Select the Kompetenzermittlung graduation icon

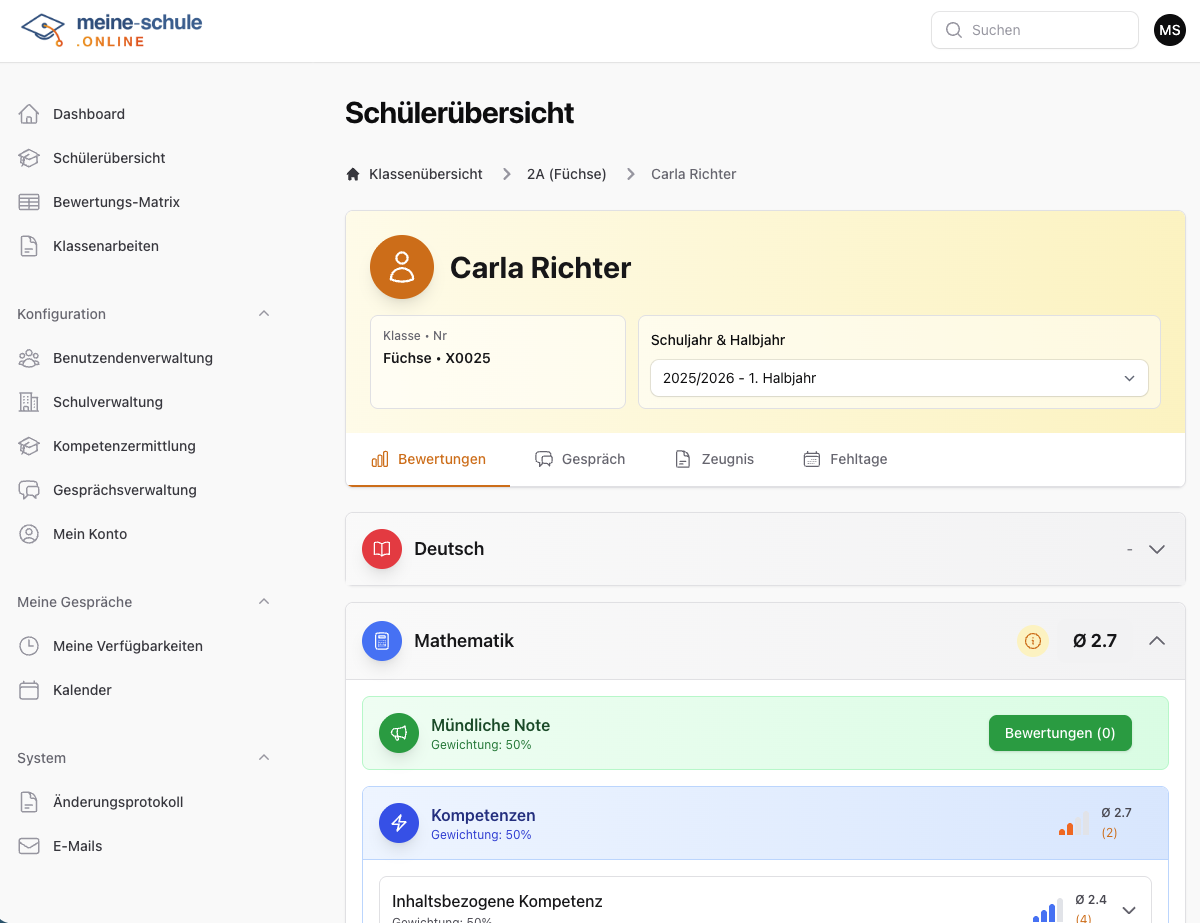coord(27,445)
